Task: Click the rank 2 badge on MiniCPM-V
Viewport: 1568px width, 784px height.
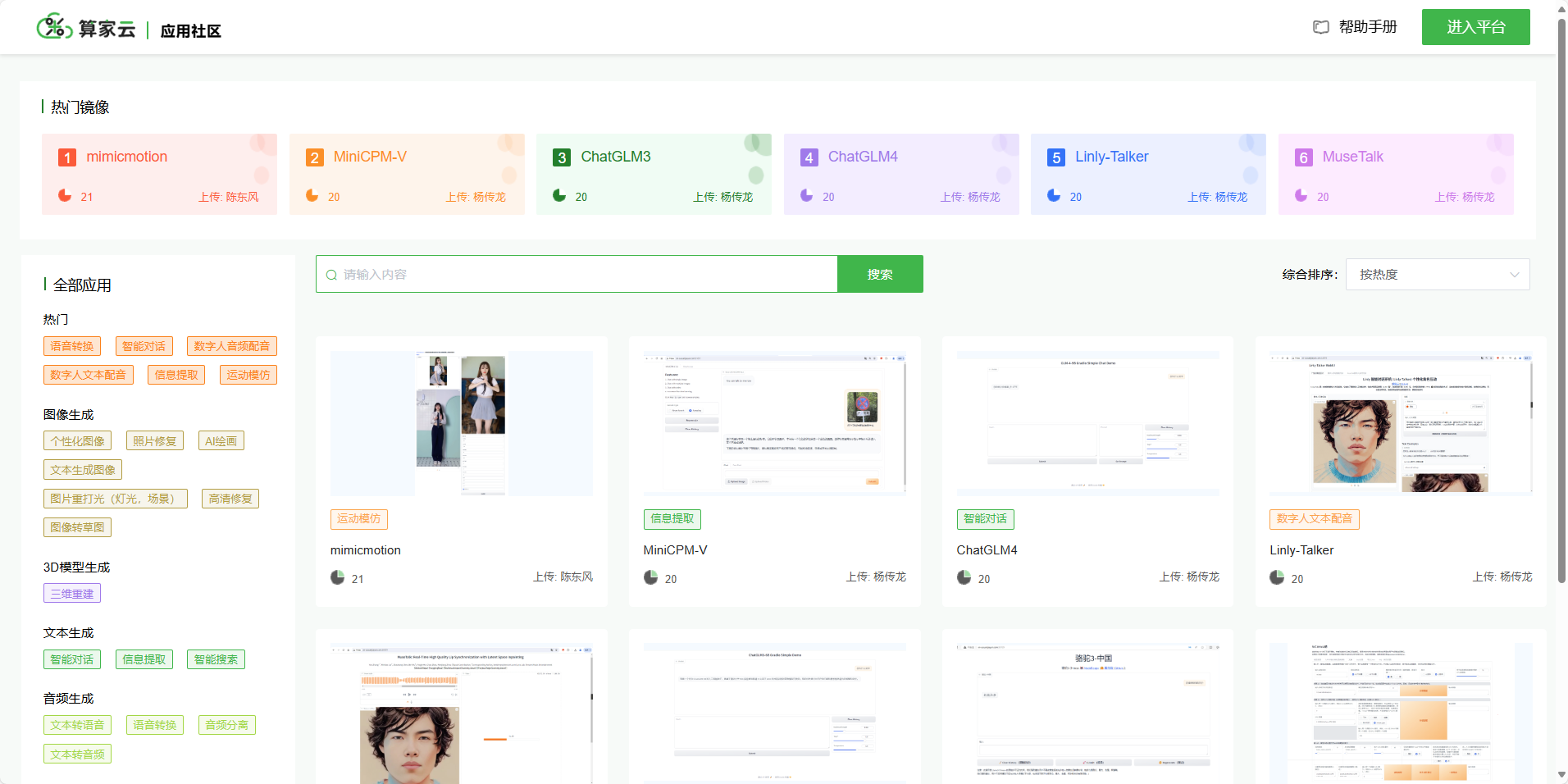Action: click(314, 157)
